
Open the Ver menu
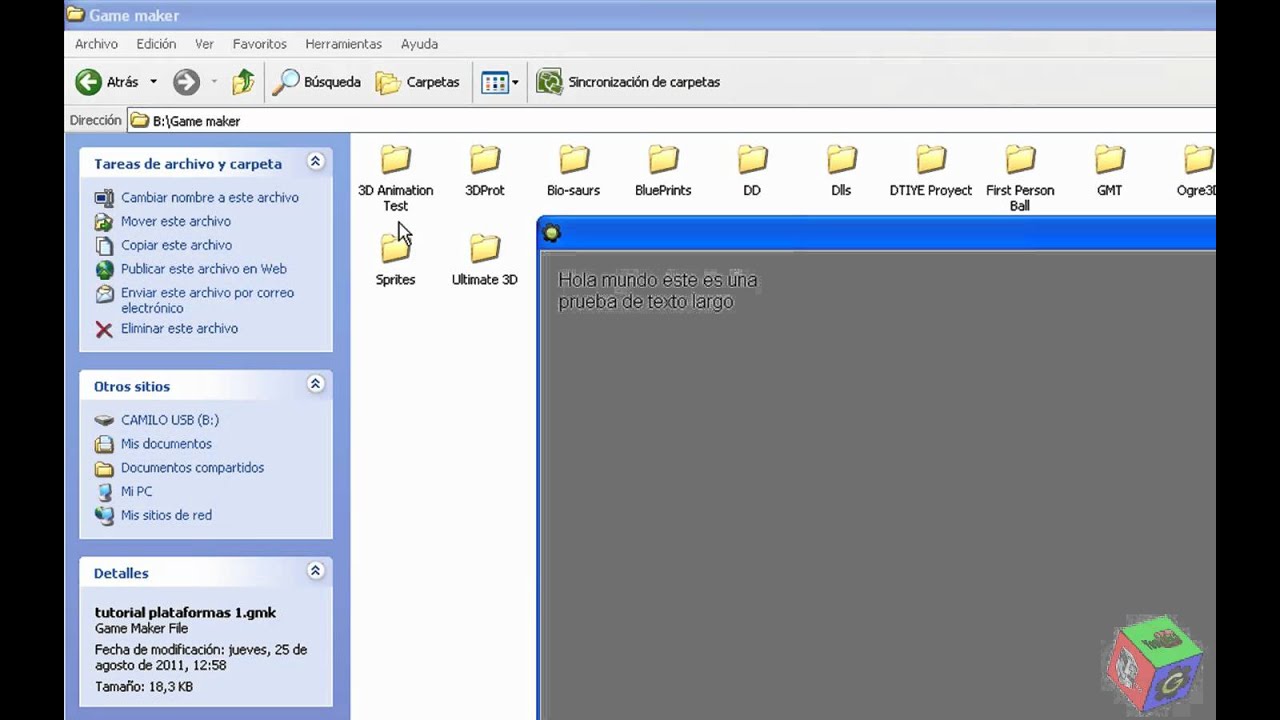pos(204,44)
